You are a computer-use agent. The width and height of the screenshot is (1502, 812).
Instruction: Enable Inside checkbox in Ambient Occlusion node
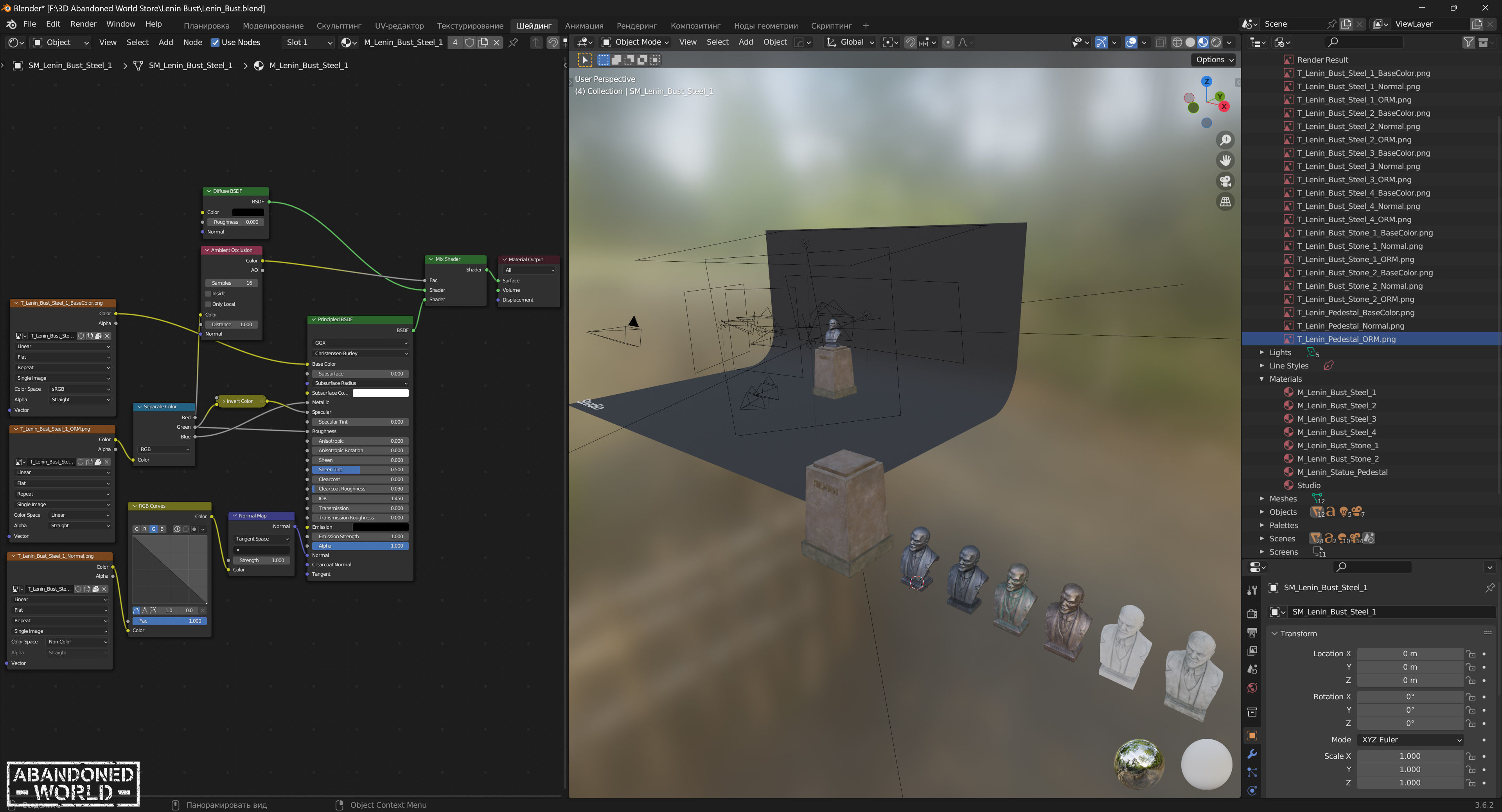[208, 294]
